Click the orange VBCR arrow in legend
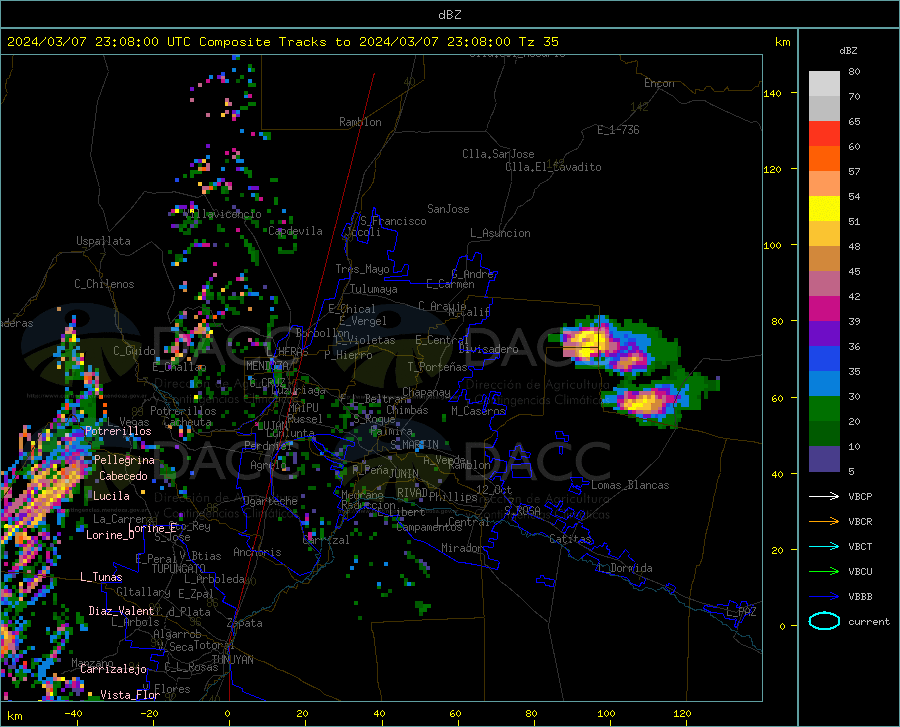Screen dimensions: 900x727 tap(824, 522)
